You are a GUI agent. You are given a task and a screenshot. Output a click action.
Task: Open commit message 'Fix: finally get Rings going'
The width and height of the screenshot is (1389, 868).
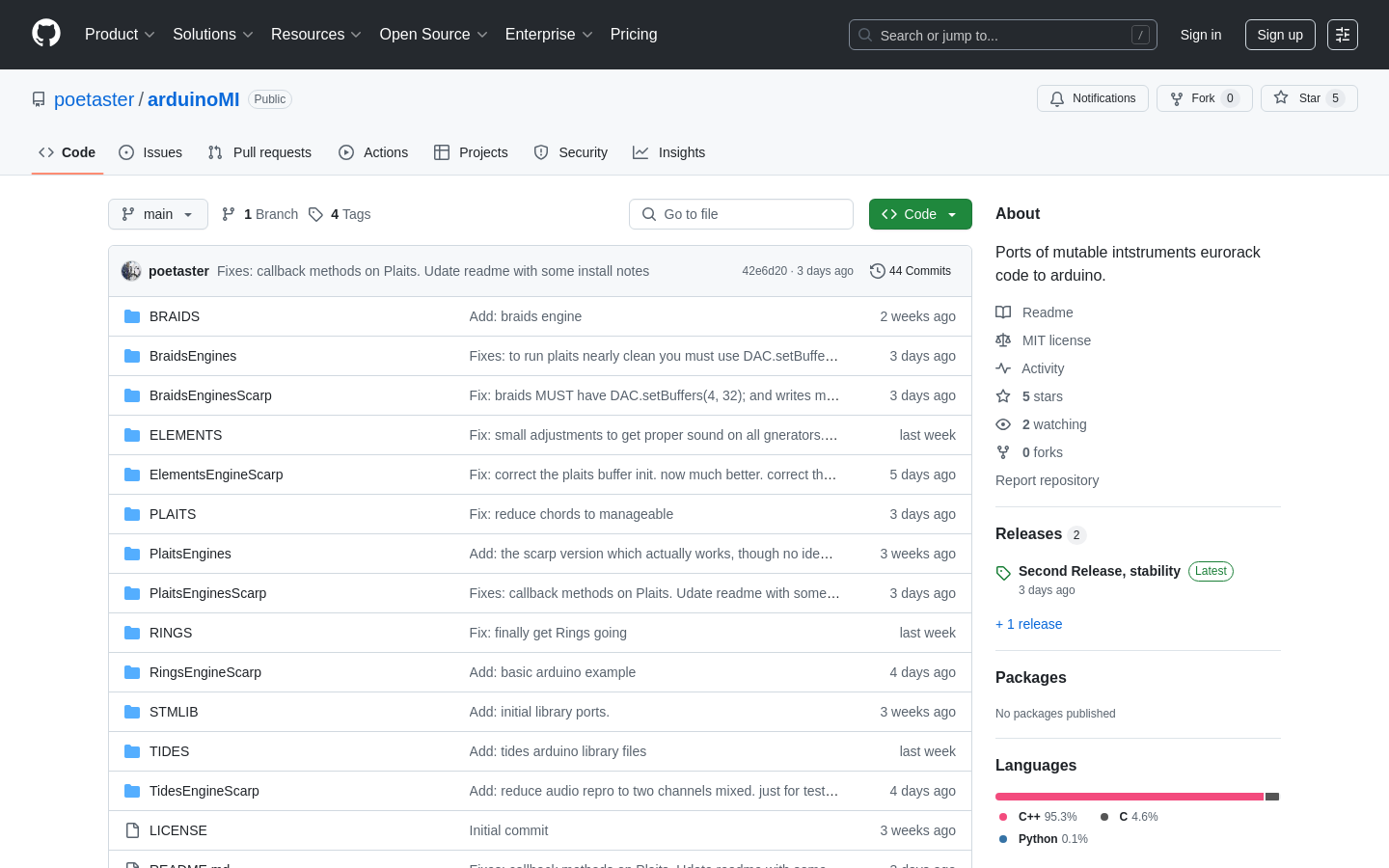(x=548, y=633)
